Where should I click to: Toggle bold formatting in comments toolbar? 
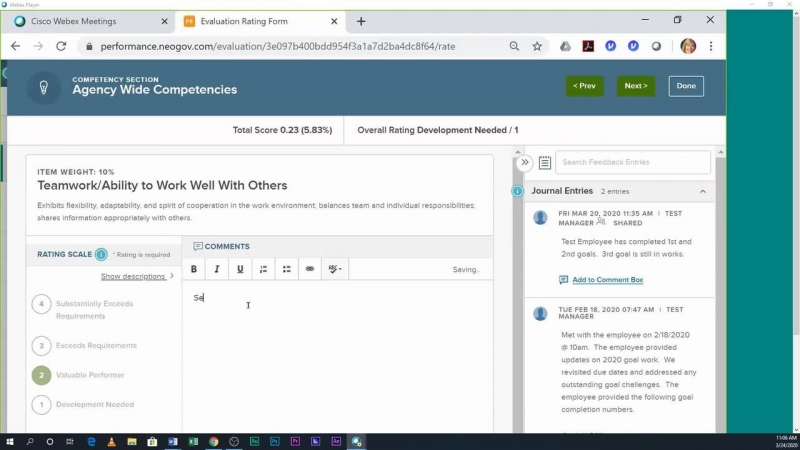(x=194, y=269)
